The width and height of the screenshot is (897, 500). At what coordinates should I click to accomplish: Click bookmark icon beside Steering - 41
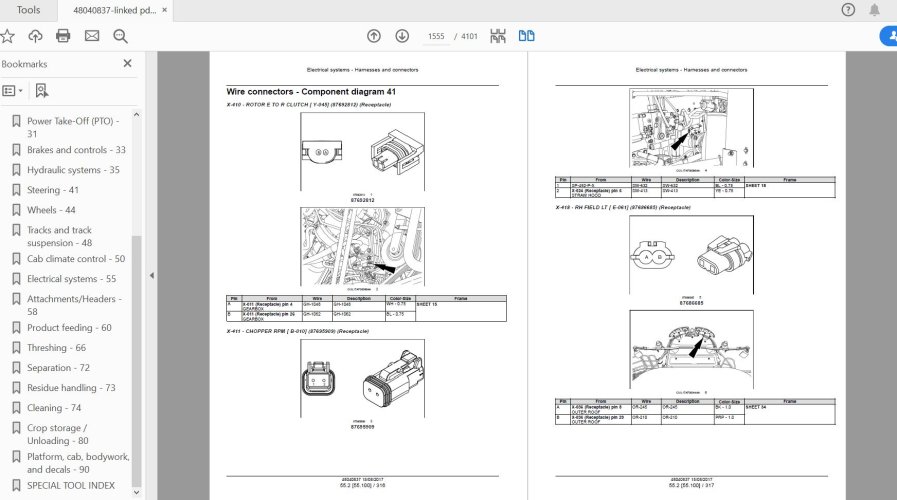pos(16,190)
